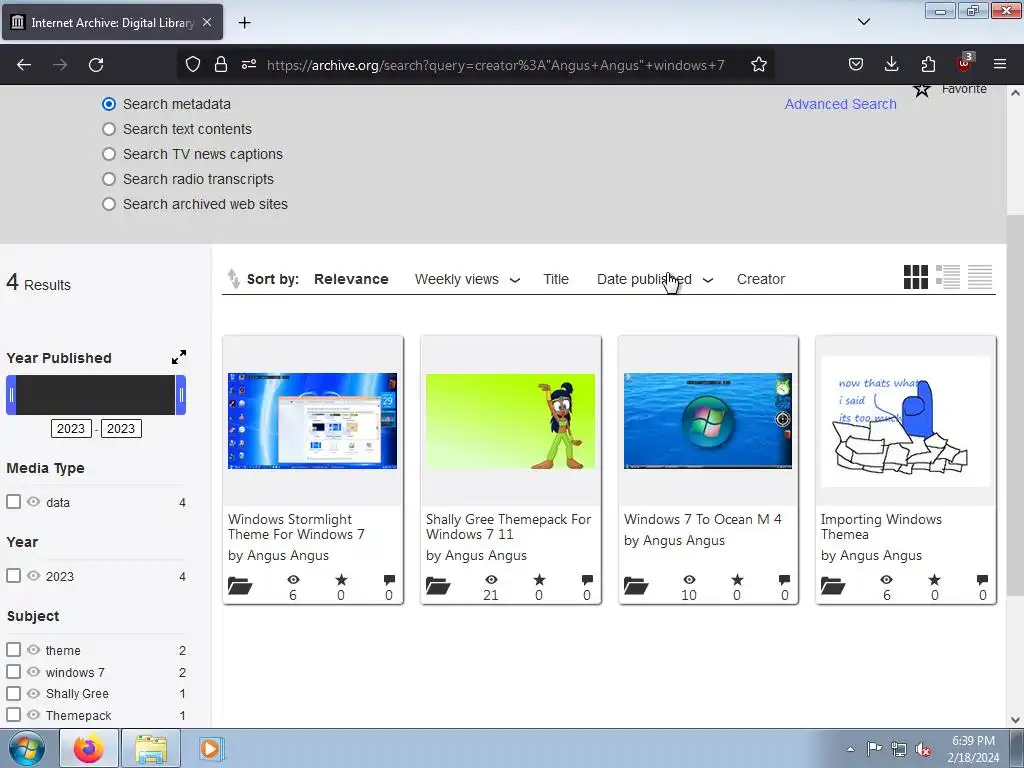1024x768 pixels.
Task: Select Search text contents
Action: 108,129
